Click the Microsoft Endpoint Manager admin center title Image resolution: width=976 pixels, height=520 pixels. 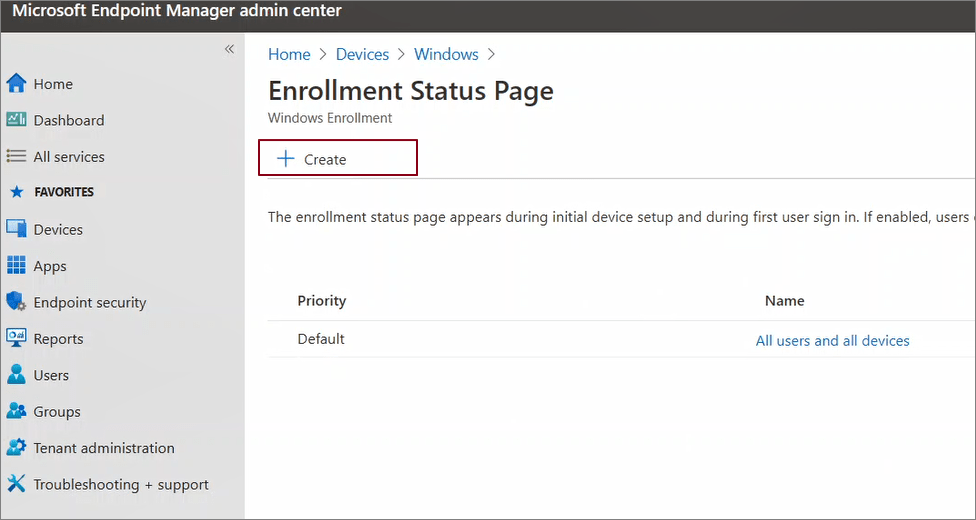click(x=177, y=11)
